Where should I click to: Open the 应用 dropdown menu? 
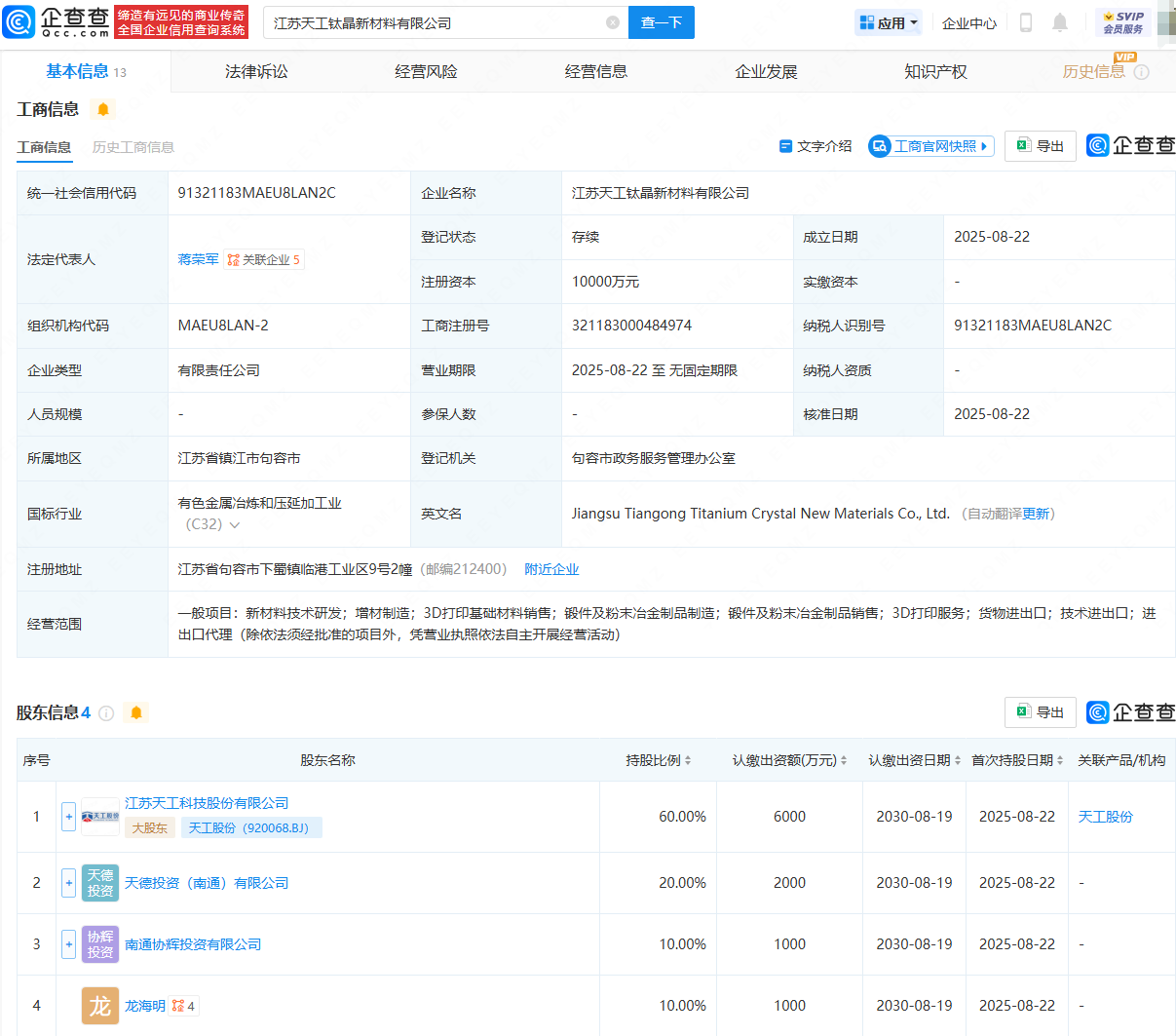889,22
